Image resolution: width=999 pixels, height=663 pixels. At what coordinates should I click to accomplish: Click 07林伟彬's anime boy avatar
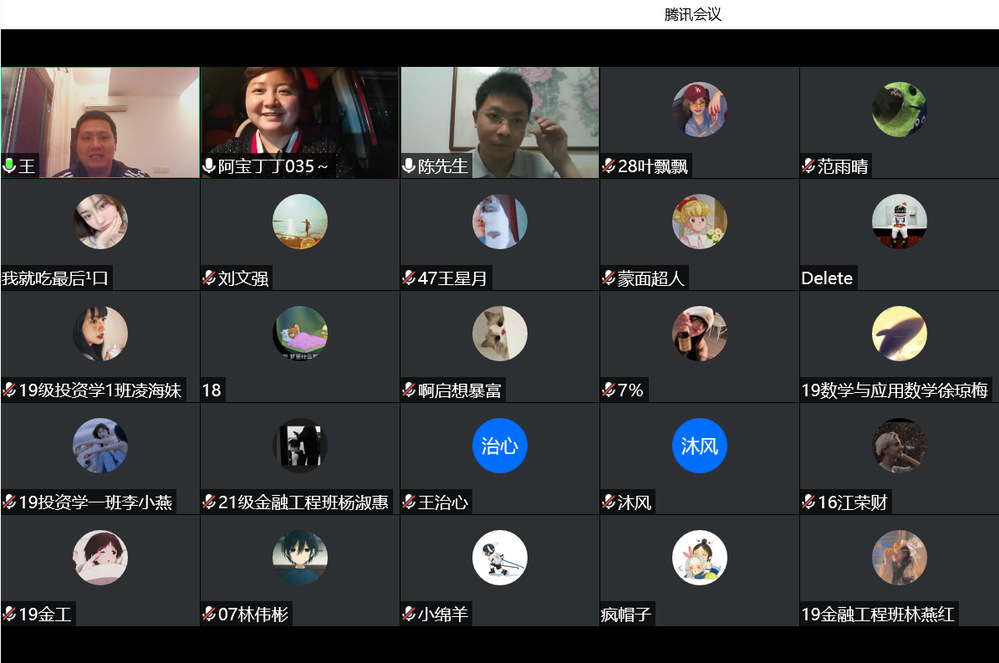click(x=299, y=558)
